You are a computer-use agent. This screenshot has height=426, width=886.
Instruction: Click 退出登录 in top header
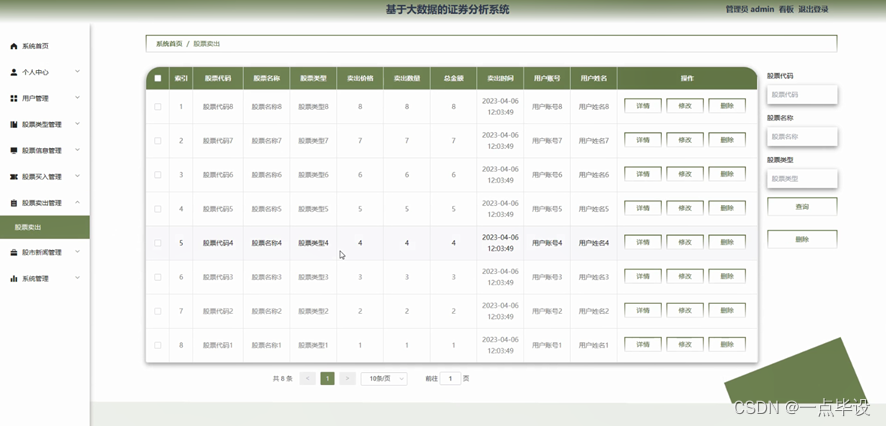point(813,9)
